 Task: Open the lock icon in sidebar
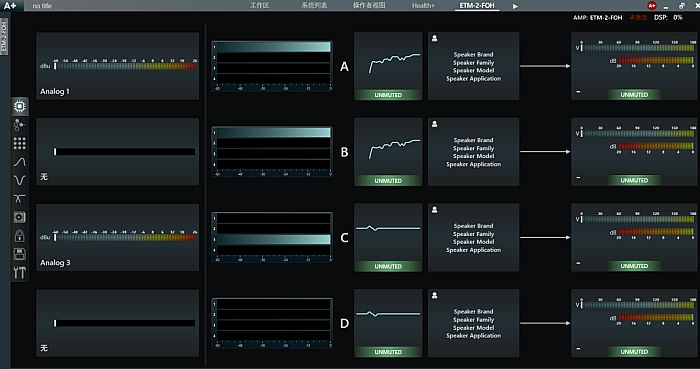[x=20, y=236]
